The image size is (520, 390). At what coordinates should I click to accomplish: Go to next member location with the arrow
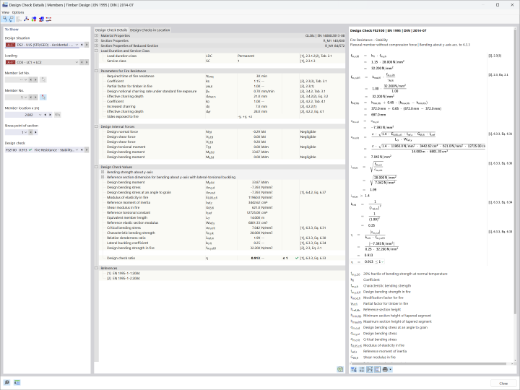[x=50, y=115]
